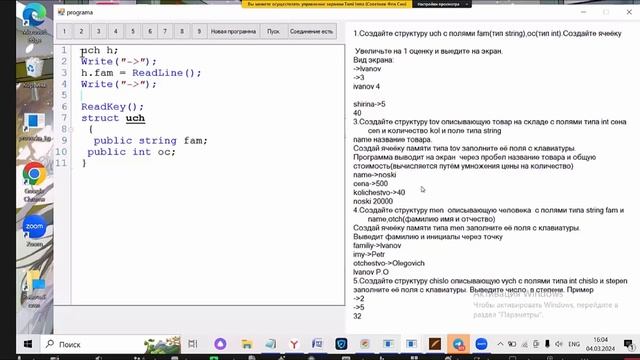Viewport: 640px width, 360px height.
Task: Click the Windows Start button
Action: tap(28, 344)
